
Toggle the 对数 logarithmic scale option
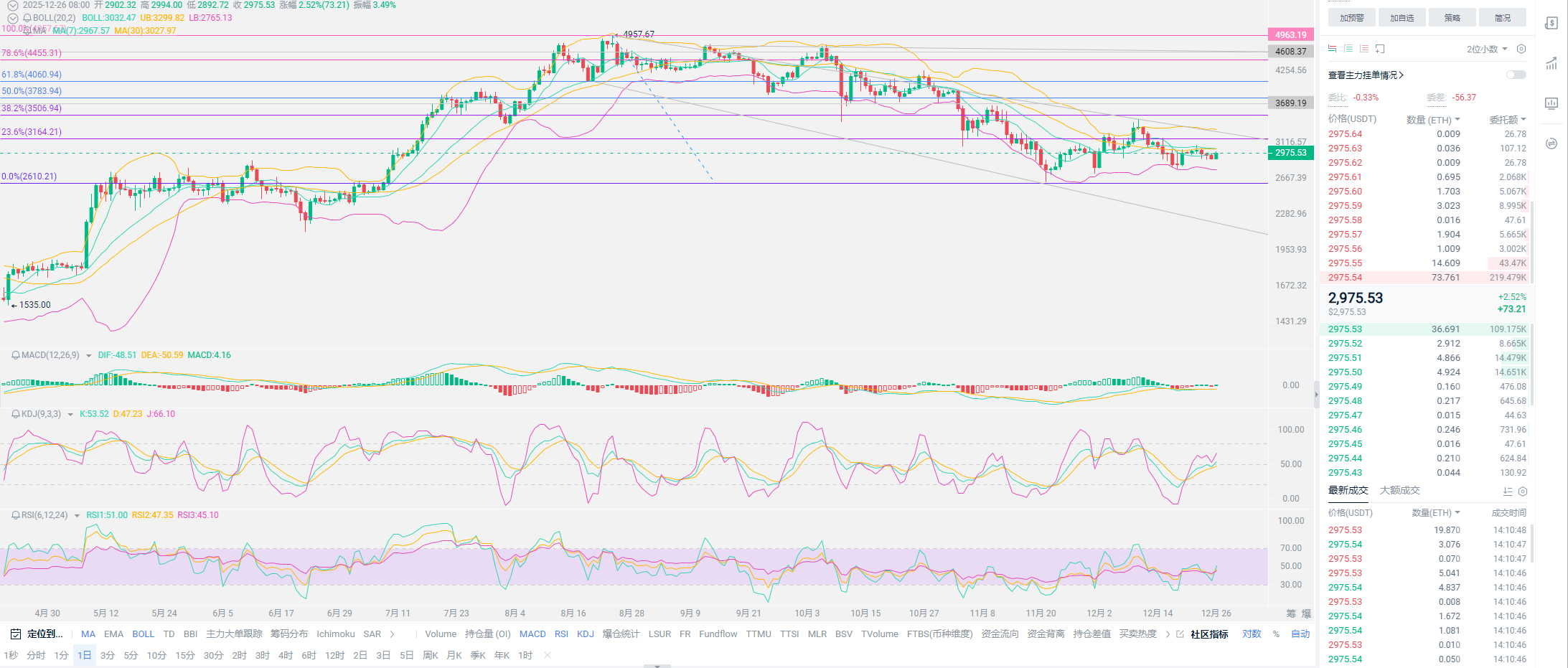(1252, 634)
